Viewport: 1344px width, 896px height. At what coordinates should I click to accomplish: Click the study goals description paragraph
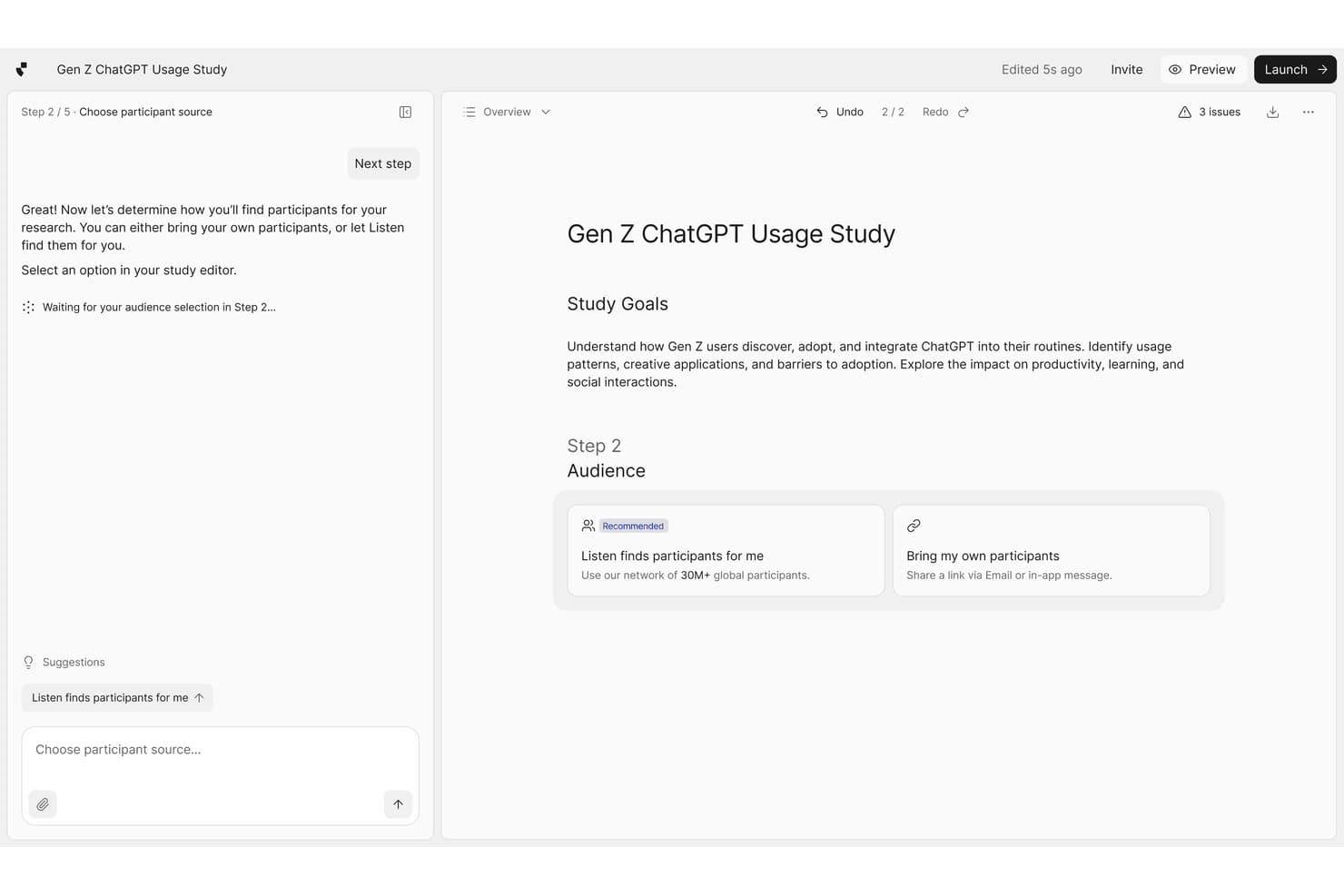[875, 364]
